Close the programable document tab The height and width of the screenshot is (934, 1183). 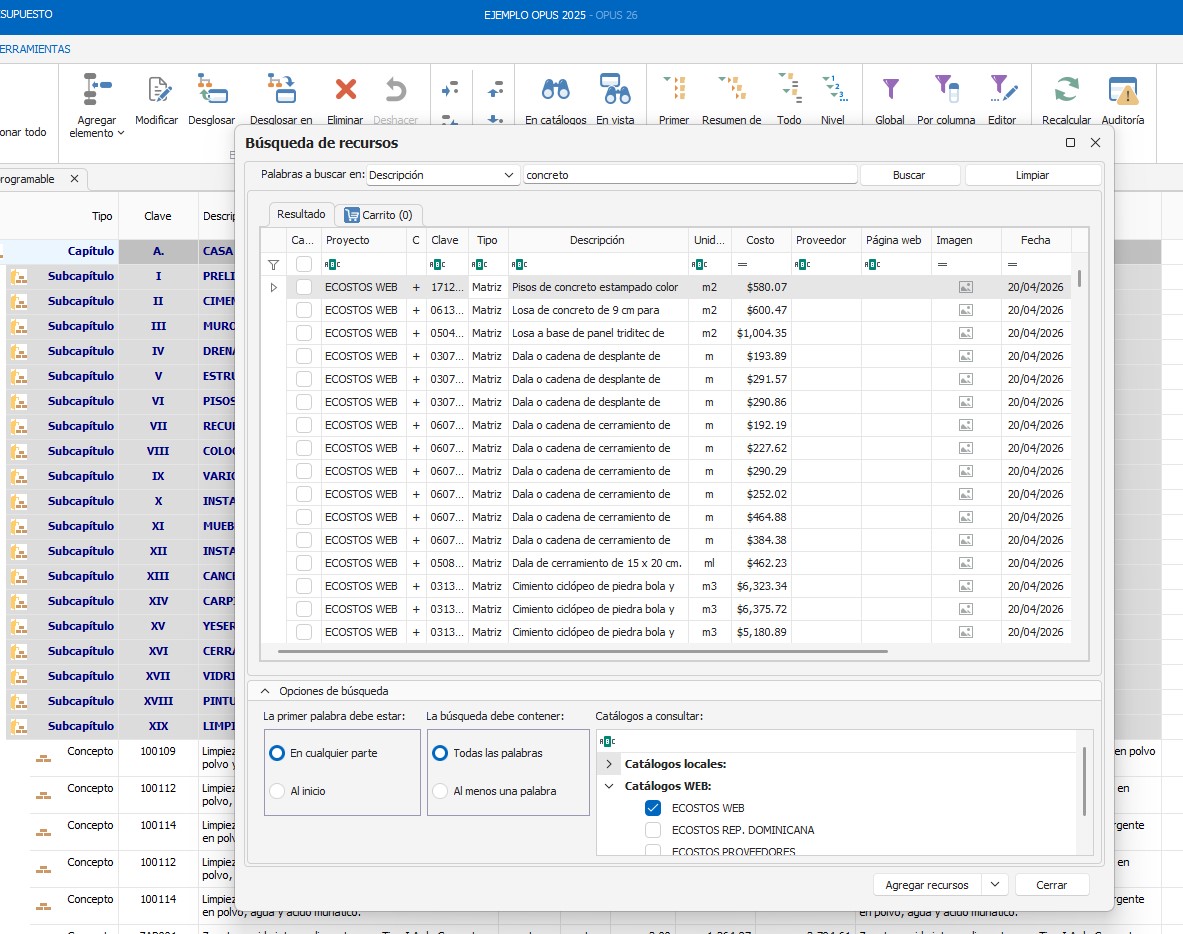pyautogui.click(x=74, y=179)
